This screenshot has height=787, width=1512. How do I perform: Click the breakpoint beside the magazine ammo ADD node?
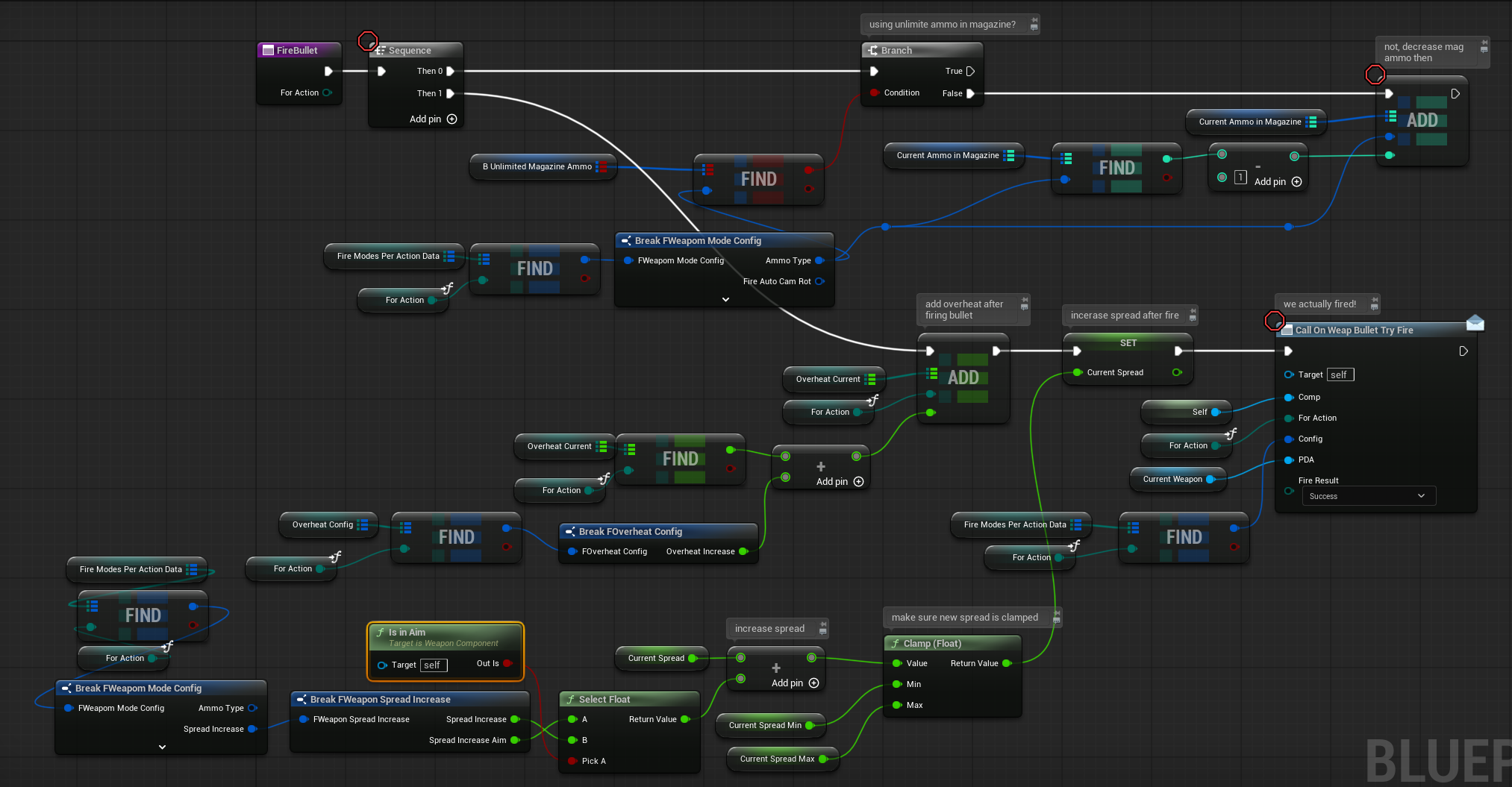click(x=1375, y=75)
